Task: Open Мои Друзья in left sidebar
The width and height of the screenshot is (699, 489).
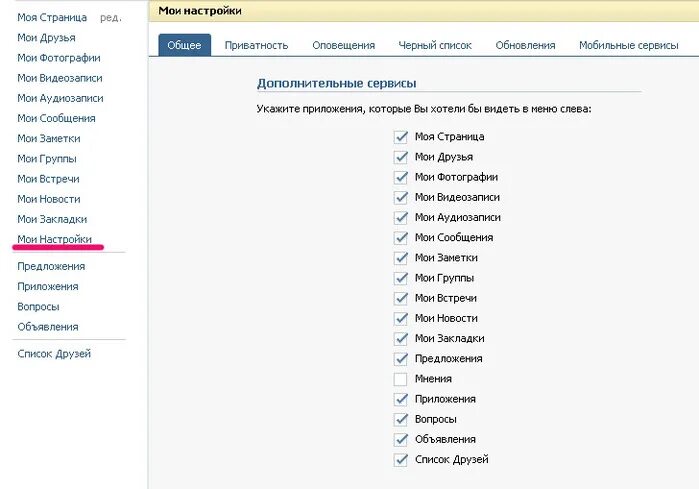Action: 46,38
